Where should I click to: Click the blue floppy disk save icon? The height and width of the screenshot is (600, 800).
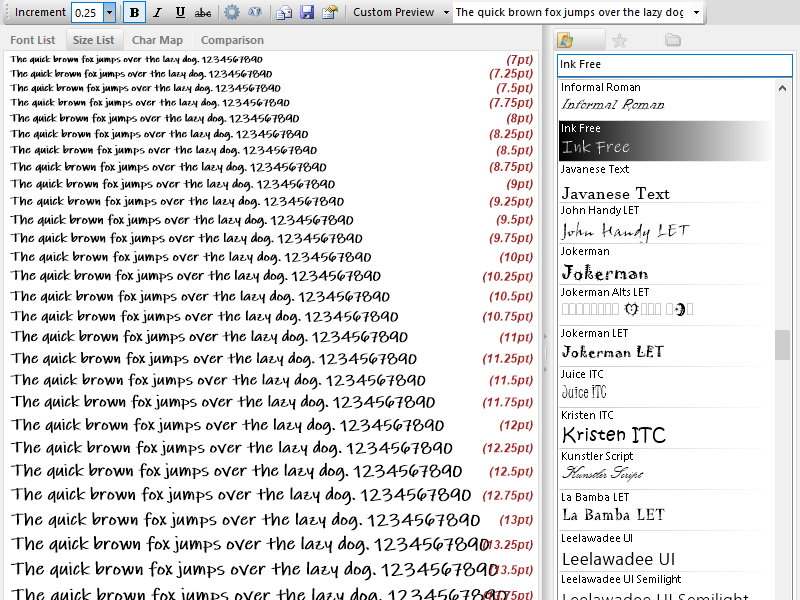(307, 12)
